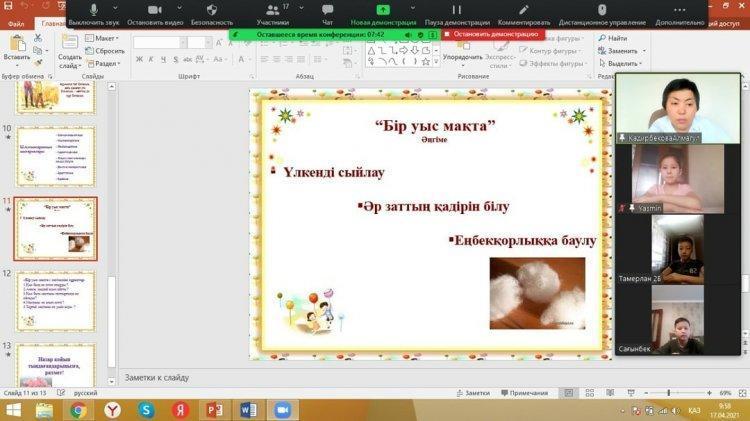
Task: Select slide 13 thumbnail
Action: [x=56, y=366]
